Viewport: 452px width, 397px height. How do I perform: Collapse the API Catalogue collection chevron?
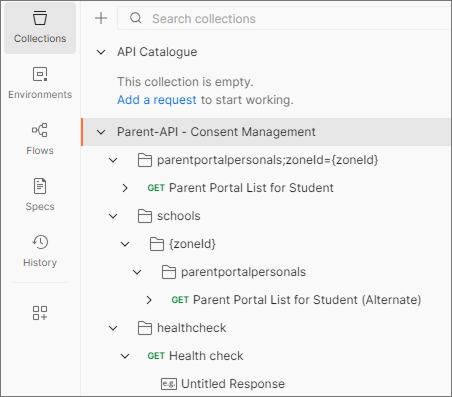tap(101, 52)
